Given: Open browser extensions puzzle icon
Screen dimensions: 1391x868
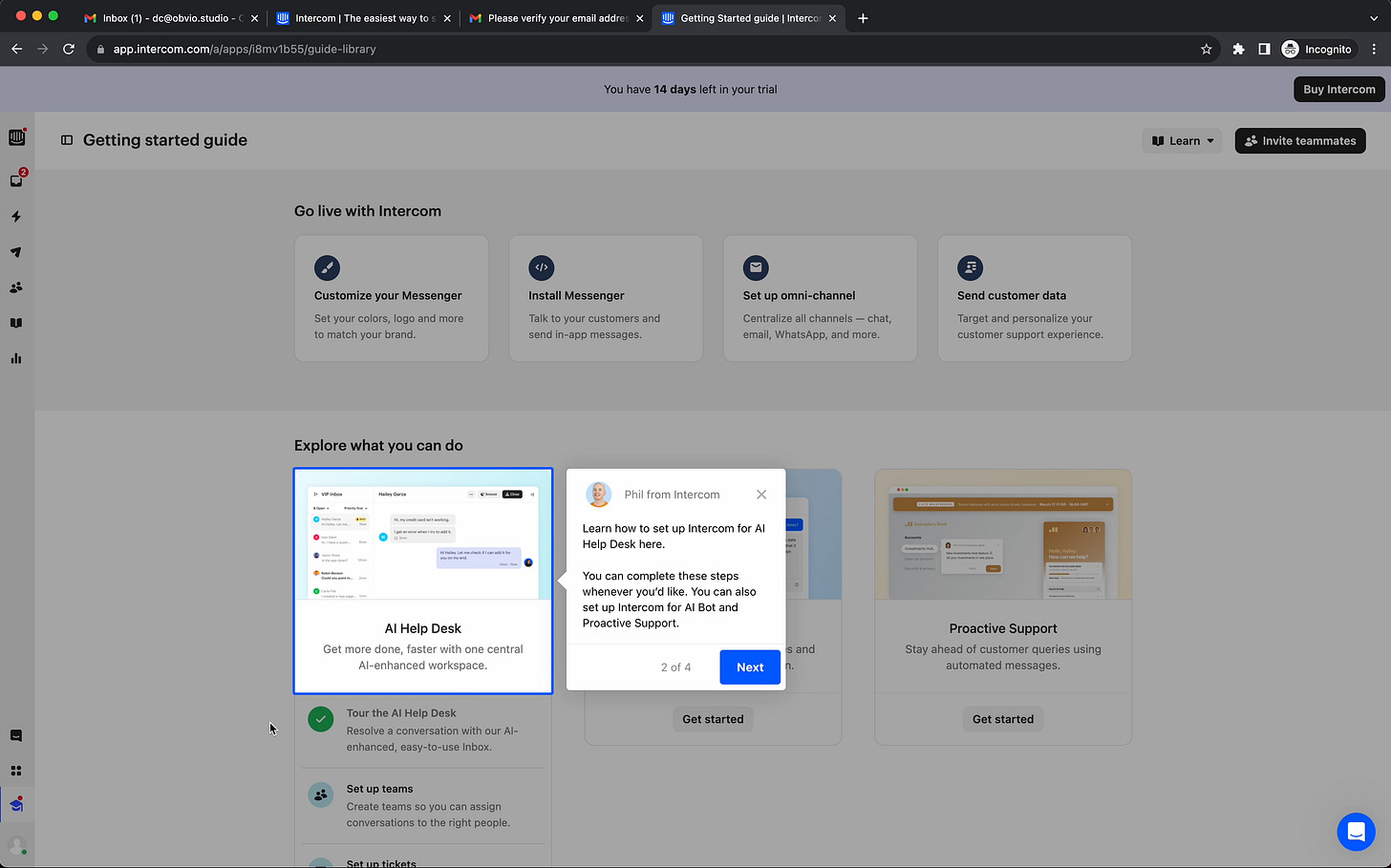Looking at the screenshot, I should click(x=1238, y=49).
